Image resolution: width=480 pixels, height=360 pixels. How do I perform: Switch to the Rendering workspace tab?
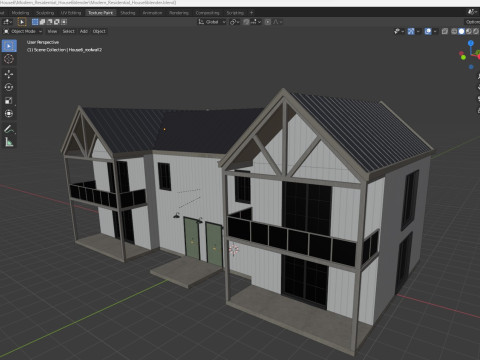(x=179, y=13)
